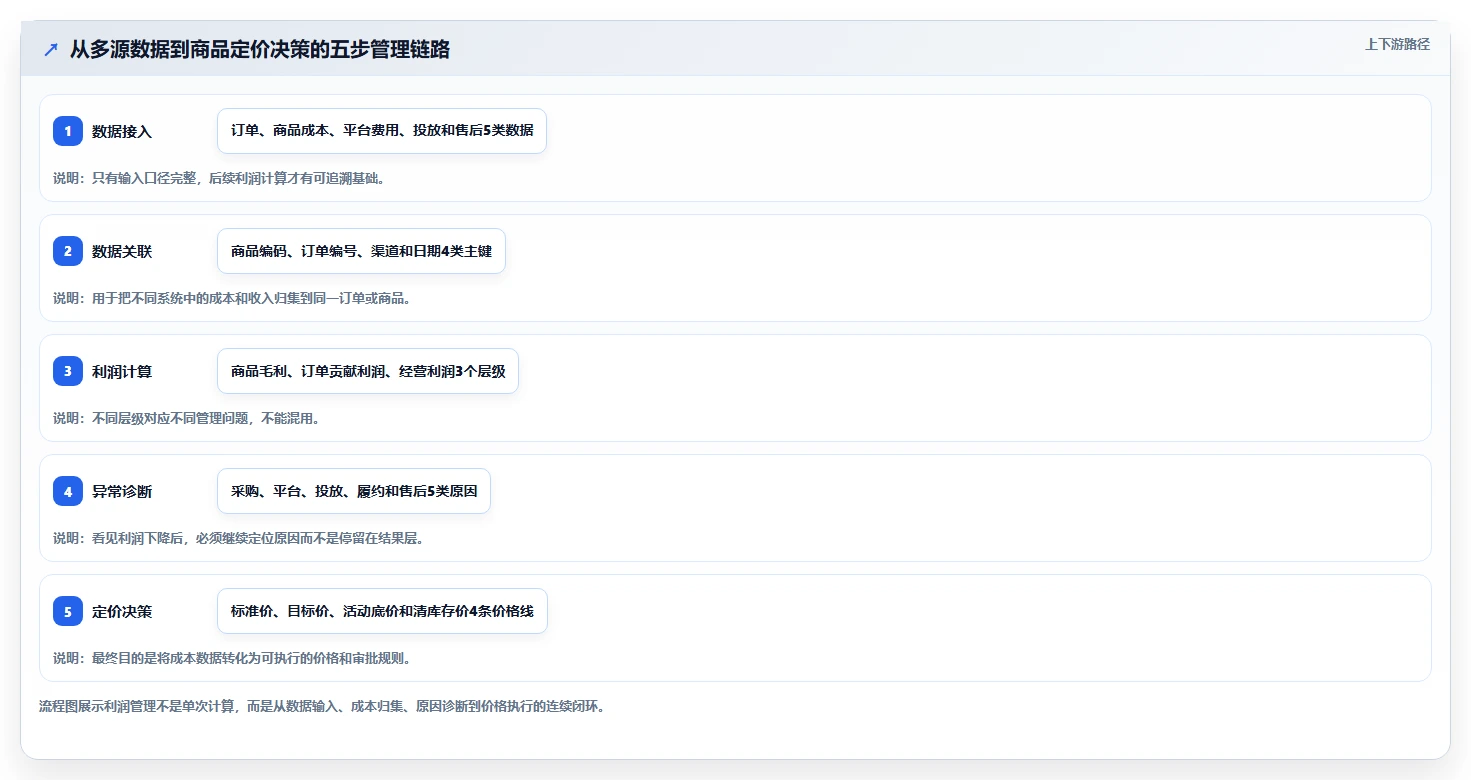Click the chip 标准价、目标价、活动底价和清库存价4条价格线

(382, 611)
